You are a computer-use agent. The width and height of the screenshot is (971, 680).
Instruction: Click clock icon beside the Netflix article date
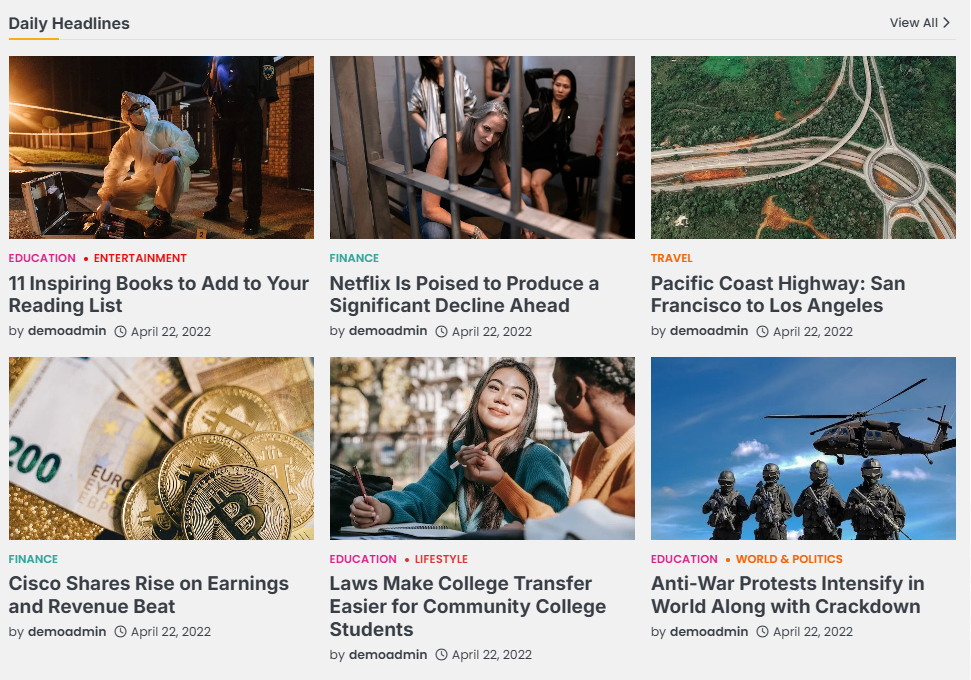[x=442, y=331]
